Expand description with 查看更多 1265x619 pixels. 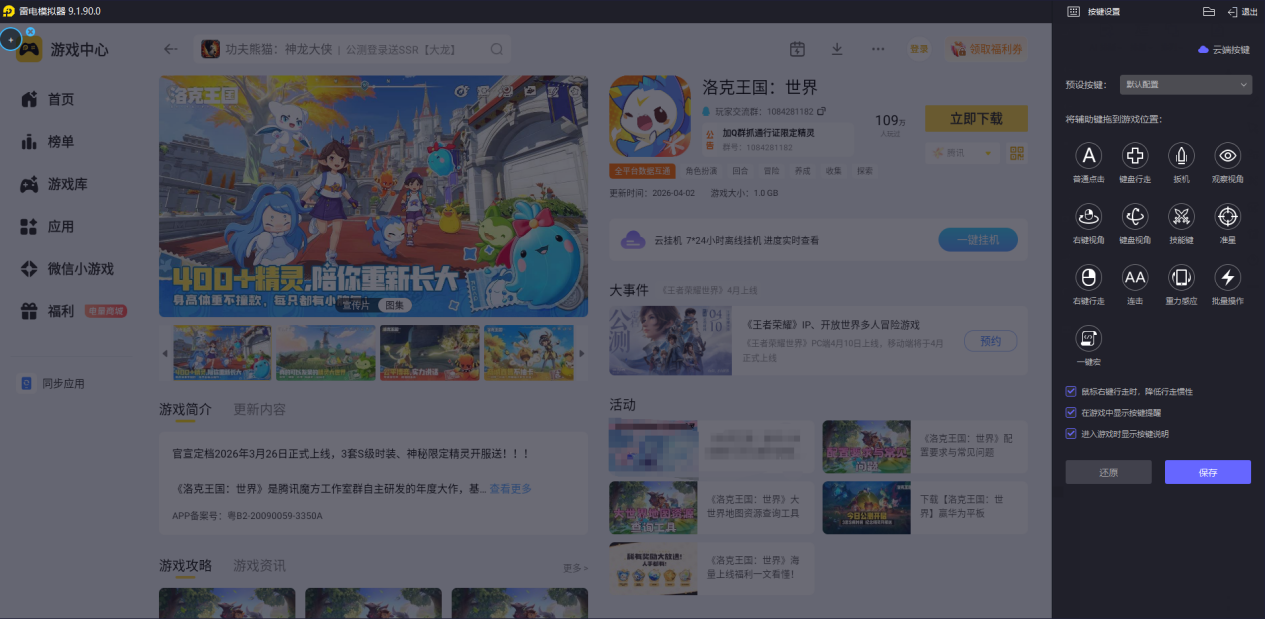click(510, 488)
